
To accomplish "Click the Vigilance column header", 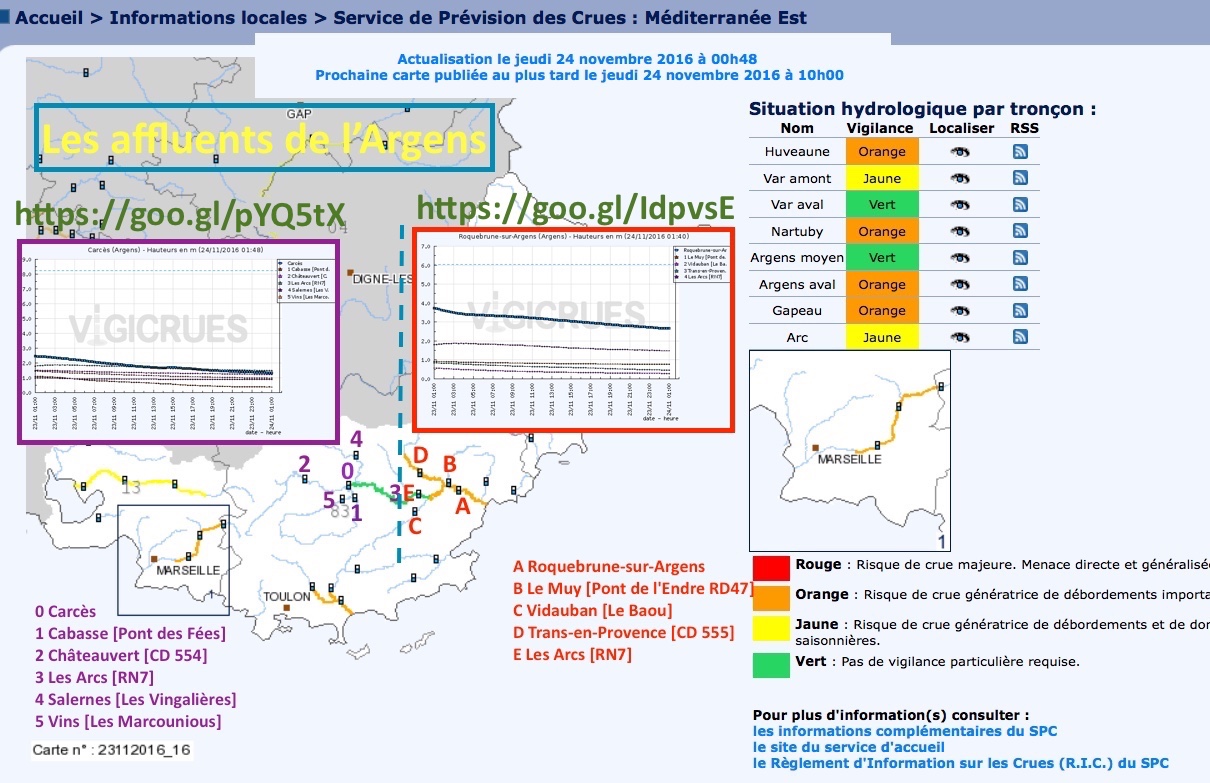I will pos(880,128).
